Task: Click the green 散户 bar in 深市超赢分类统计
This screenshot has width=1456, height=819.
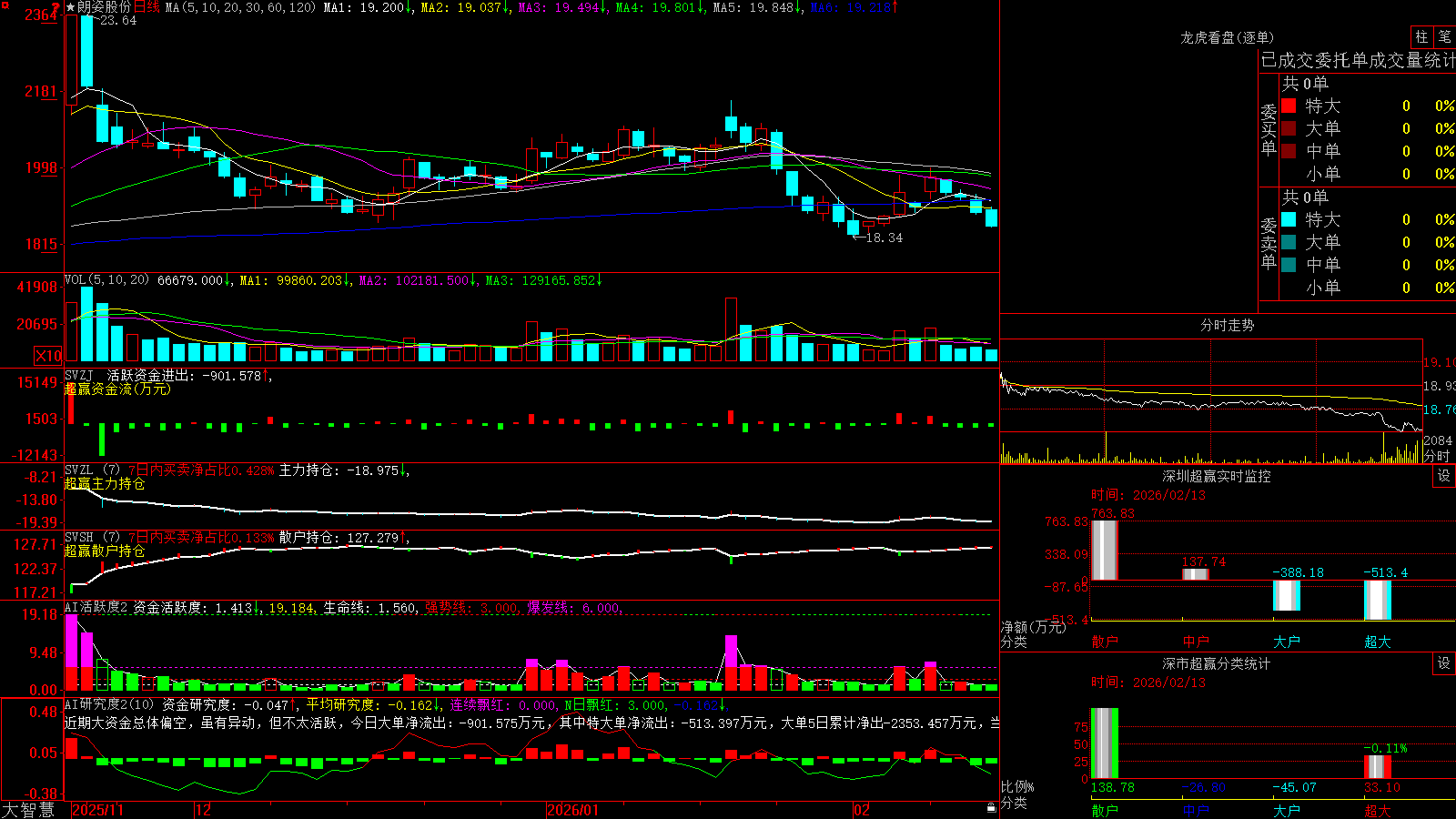Action: pyautogui.click(x=1105, y=743)
